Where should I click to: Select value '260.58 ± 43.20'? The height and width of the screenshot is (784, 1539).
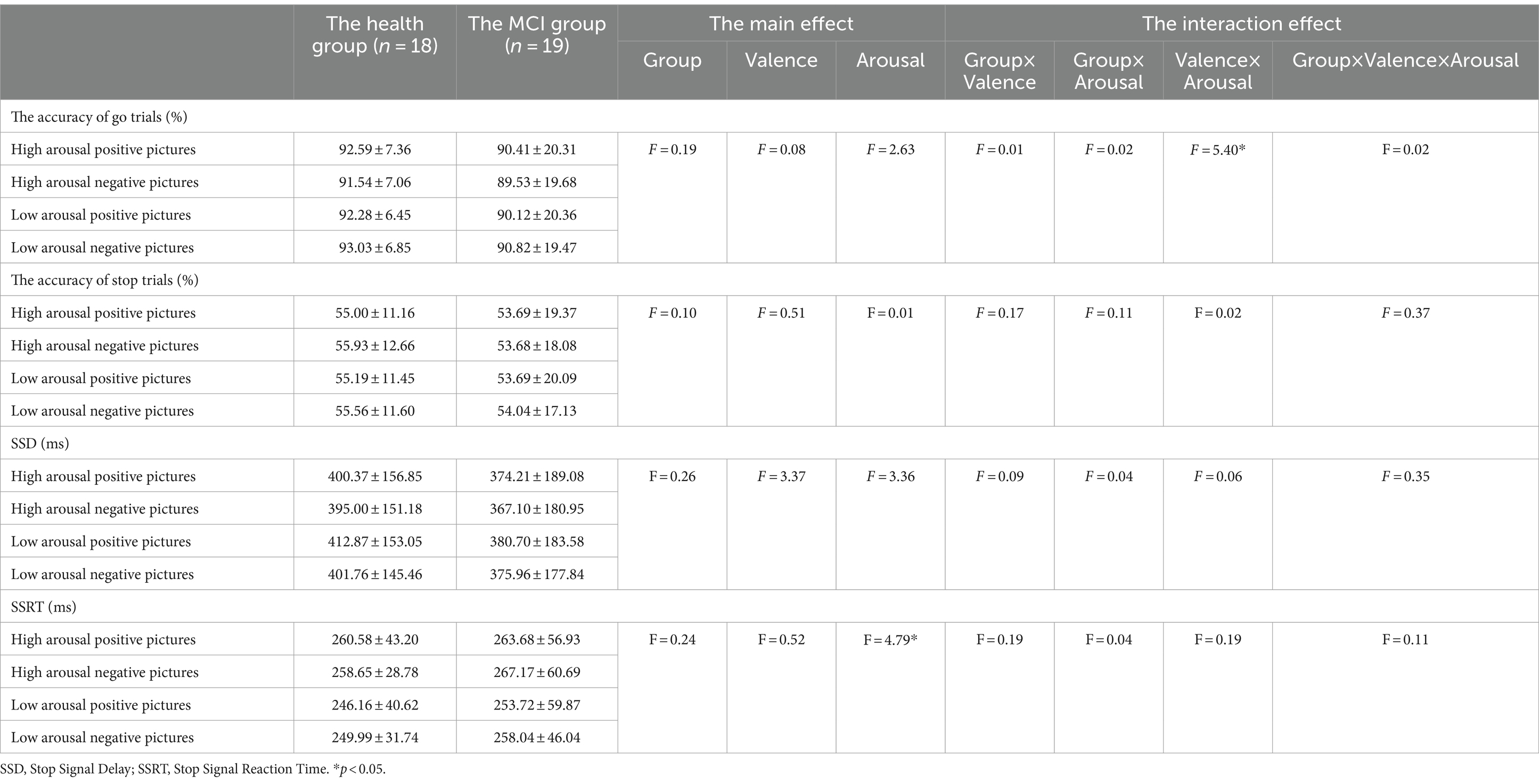(374, 640)
